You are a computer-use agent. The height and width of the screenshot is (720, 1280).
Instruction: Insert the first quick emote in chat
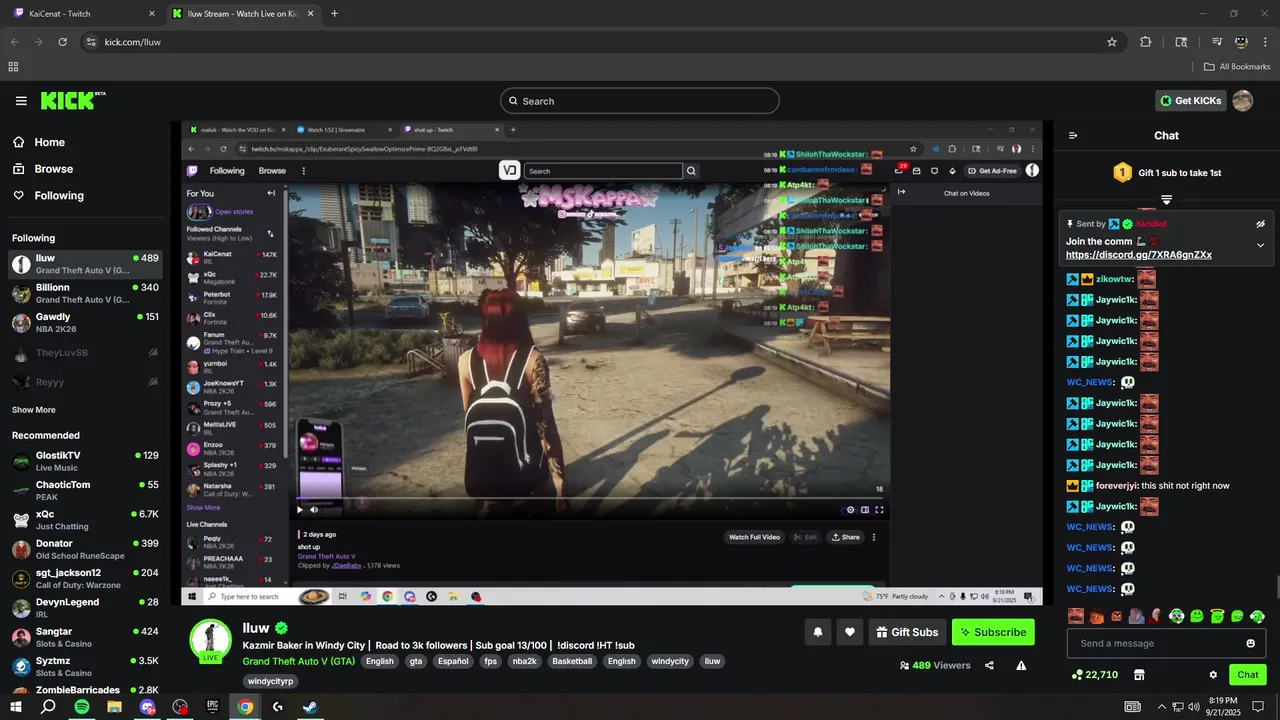1076,616
